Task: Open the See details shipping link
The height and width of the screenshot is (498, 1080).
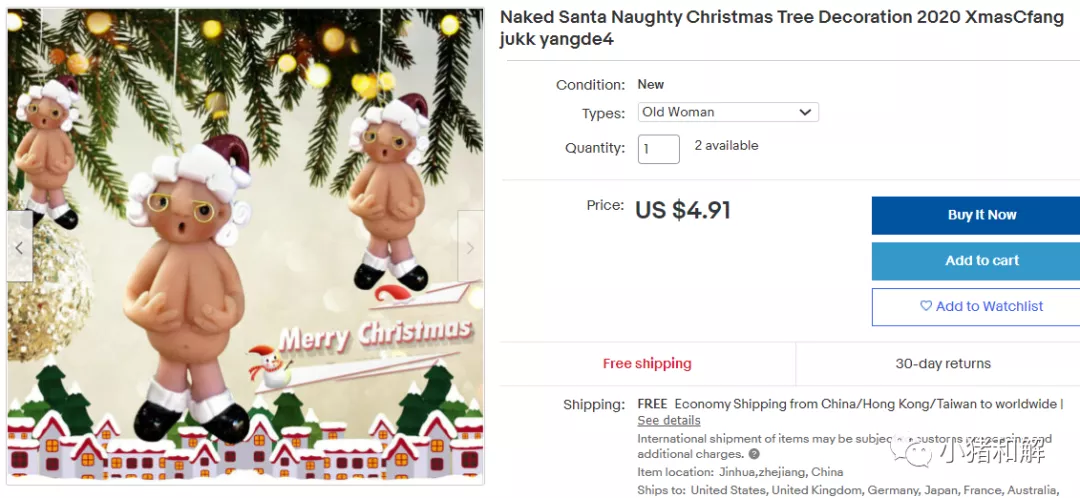Action: (669, 420)
